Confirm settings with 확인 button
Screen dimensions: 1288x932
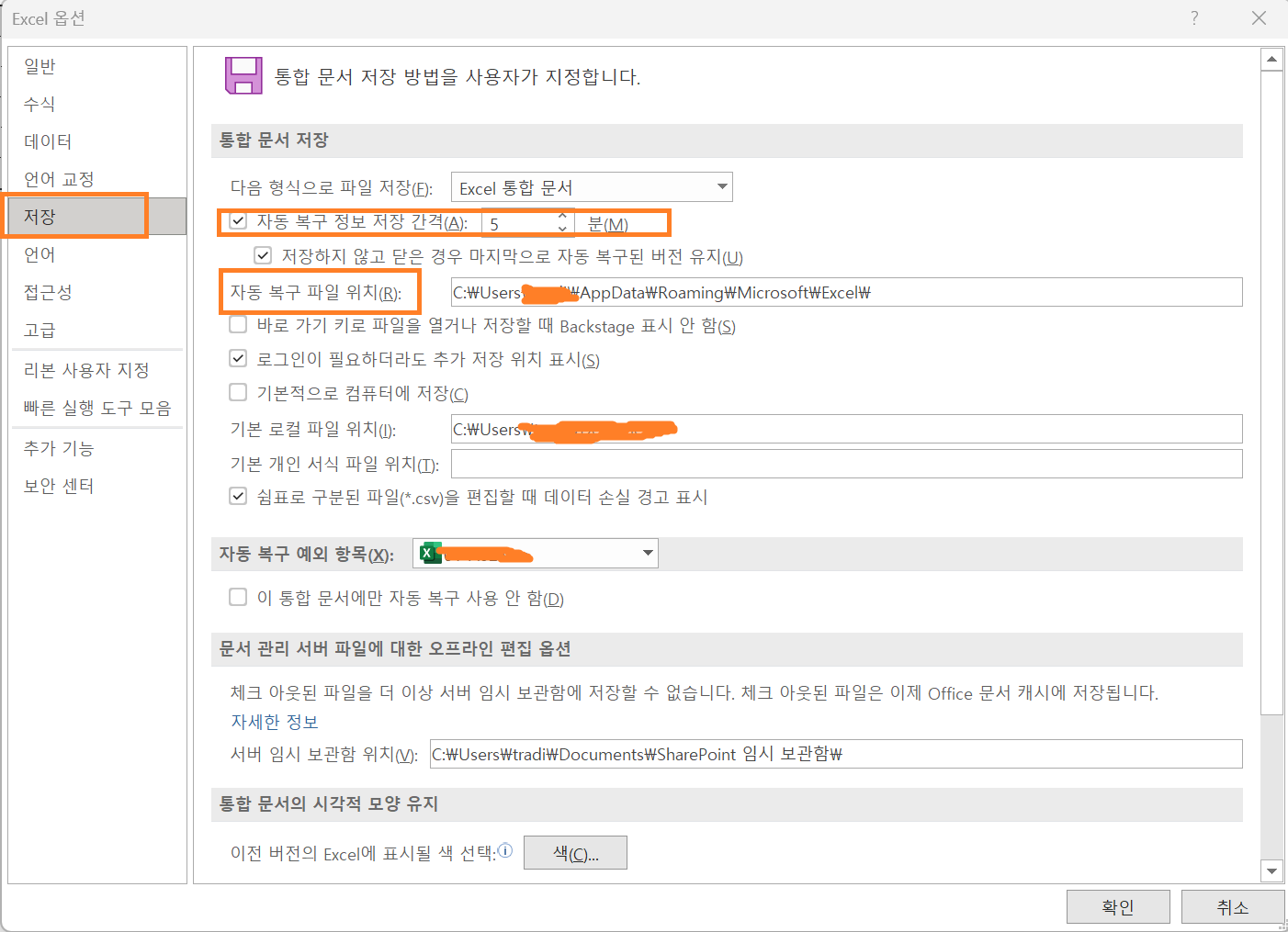[1118, 906]
